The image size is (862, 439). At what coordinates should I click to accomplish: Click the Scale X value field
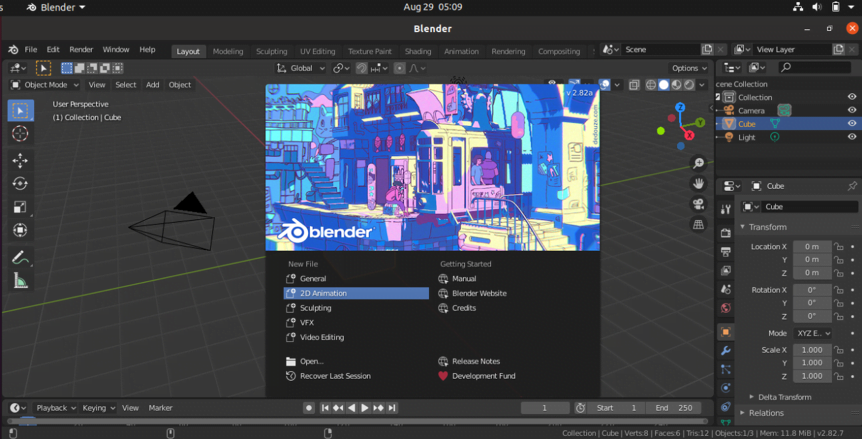(x=812, y=350)
